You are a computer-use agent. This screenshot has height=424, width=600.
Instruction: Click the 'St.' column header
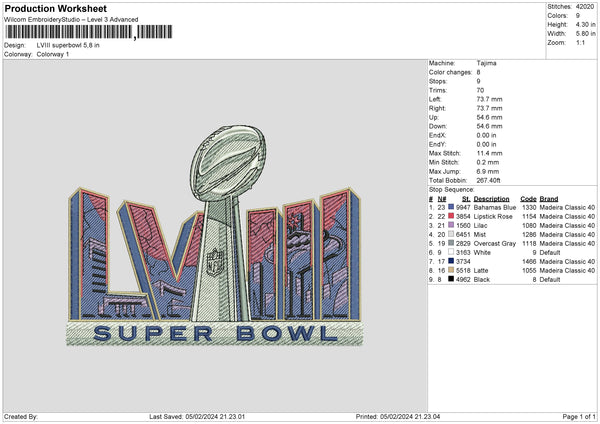[x=466, y=199]
